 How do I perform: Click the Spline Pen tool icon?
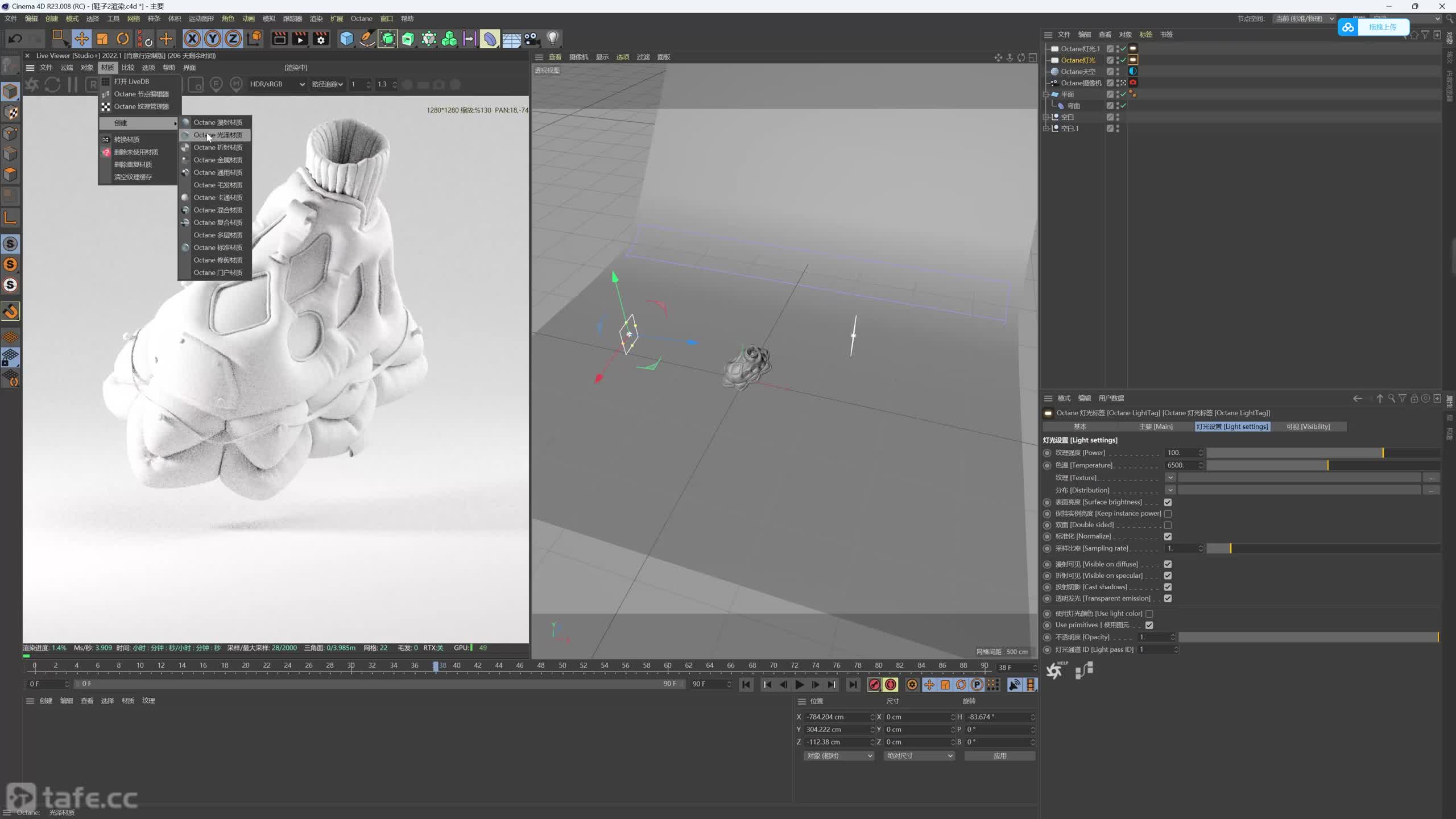(367, 39)
